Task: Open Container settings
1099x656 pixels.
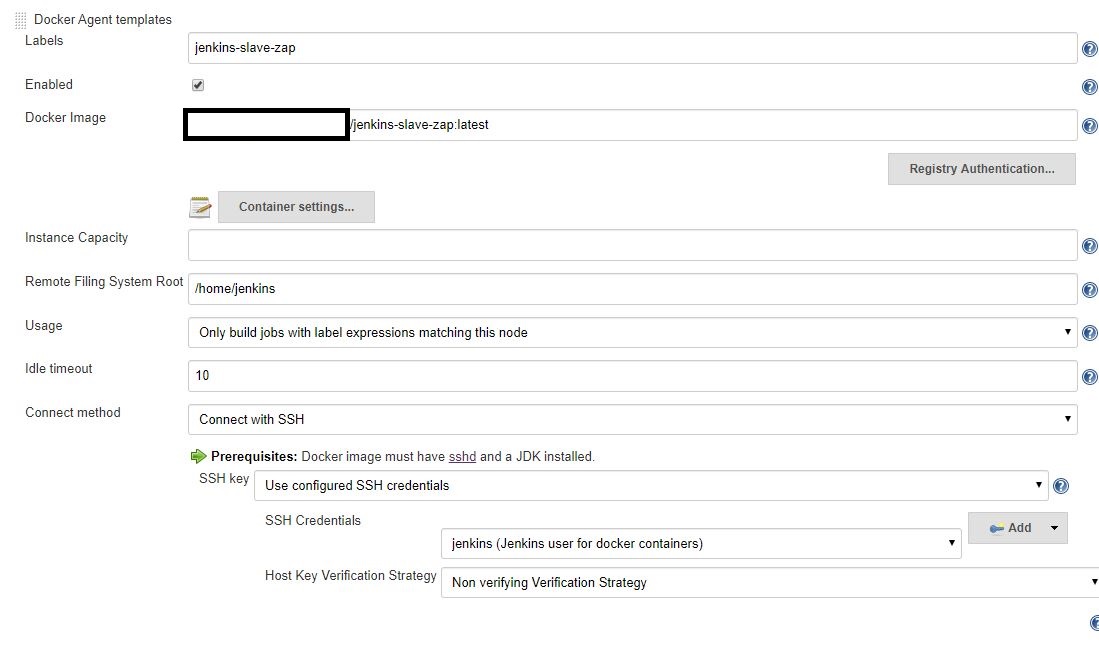Action: (x=296, y=206)
